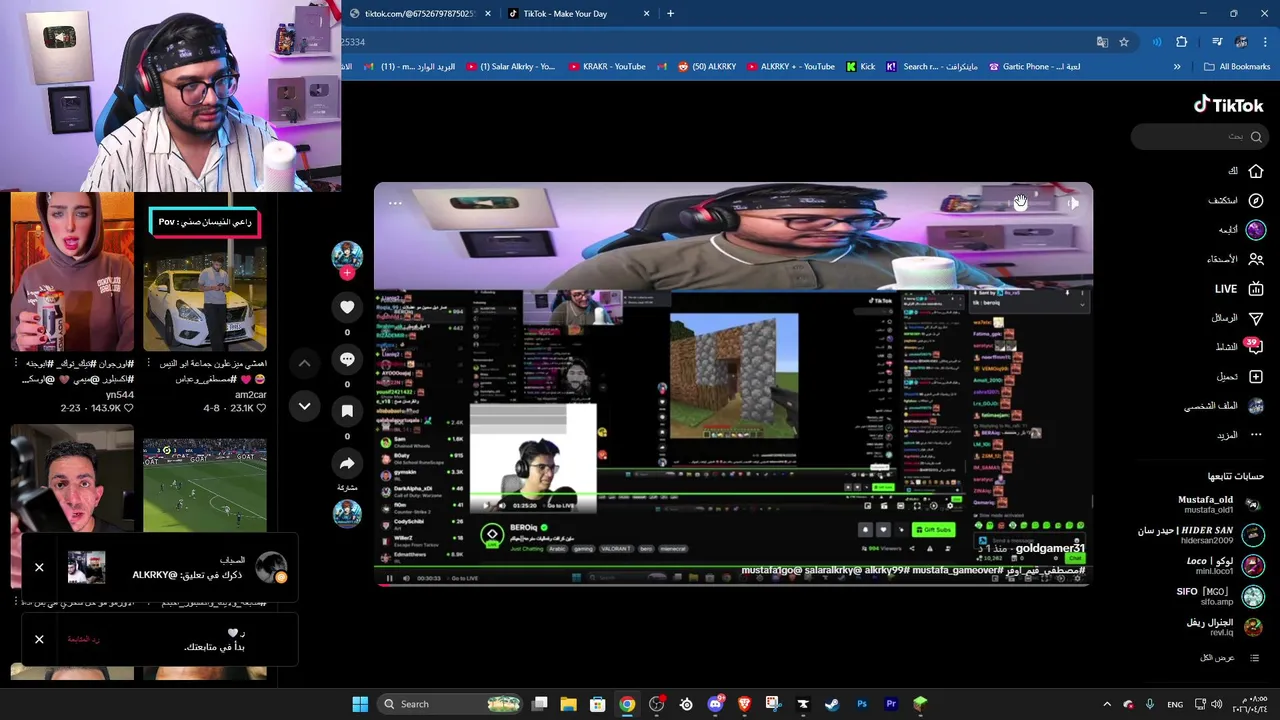Open the Chrome media control icon
Viewport: 1280px width, 720px height.
(x=1217, y=42)
